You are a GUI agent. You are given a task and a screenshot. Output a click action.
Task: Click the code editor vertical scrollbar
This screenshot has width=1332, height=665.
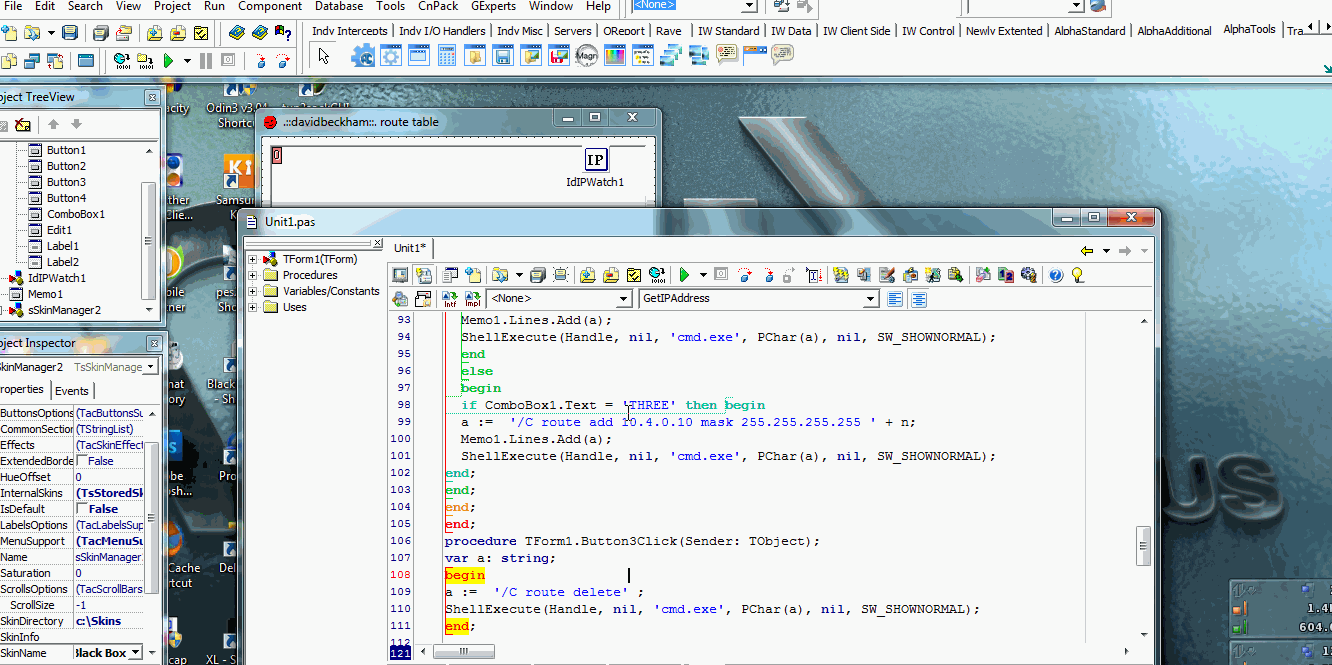pos(1143,546)
